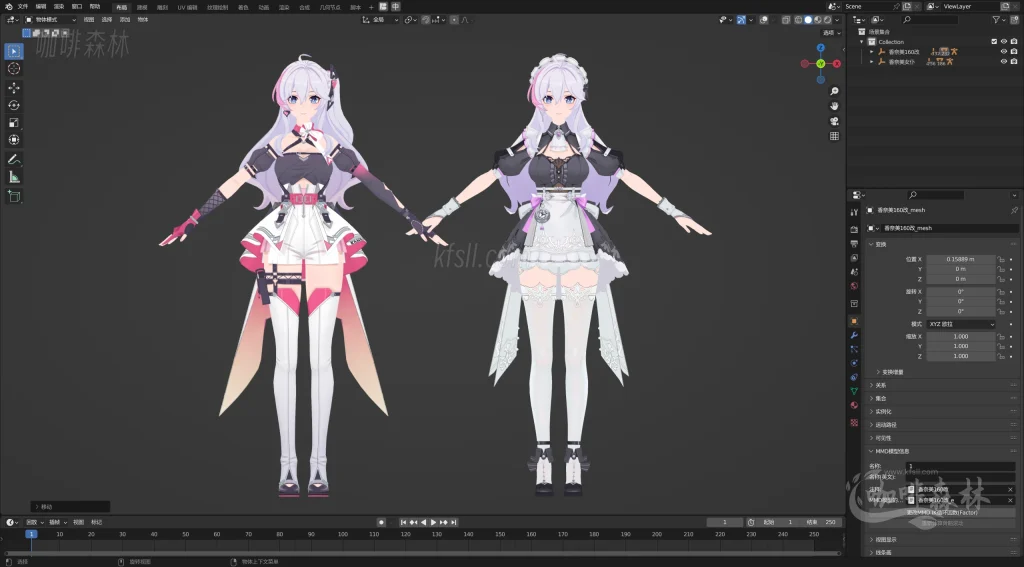Open the Output properties tab
The width and height of the screenshot is (1024, 567).
854,244
